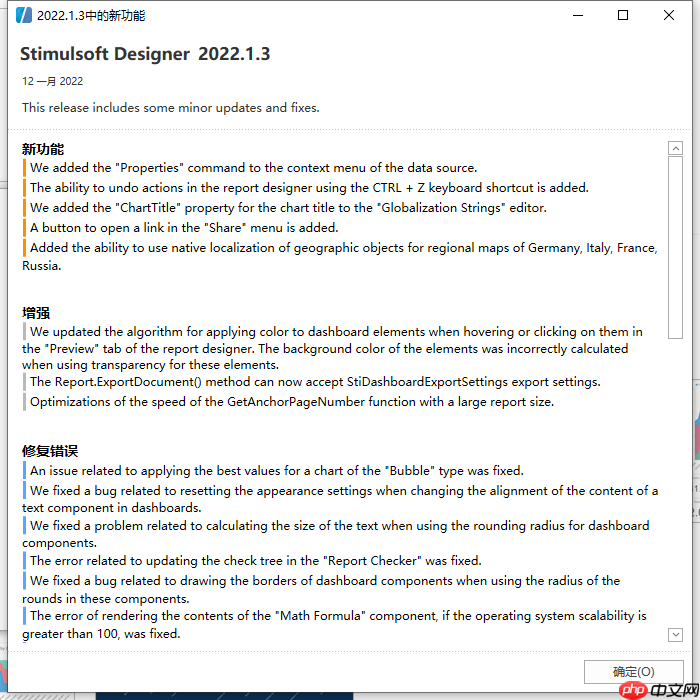Click the line about resetting appearance settings
The width and height of the screenshot is (700, 700).
(340, 499)
